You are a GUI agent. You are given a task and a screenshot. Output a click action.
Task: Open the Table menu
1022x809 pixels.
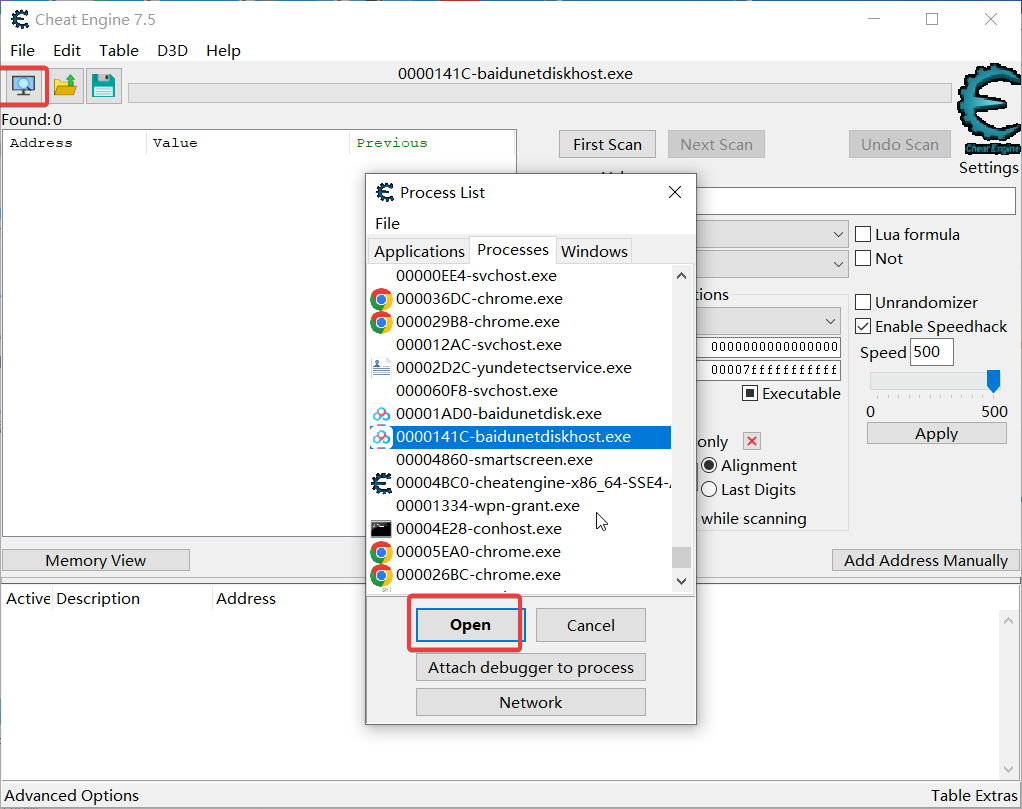click(119, 50)
